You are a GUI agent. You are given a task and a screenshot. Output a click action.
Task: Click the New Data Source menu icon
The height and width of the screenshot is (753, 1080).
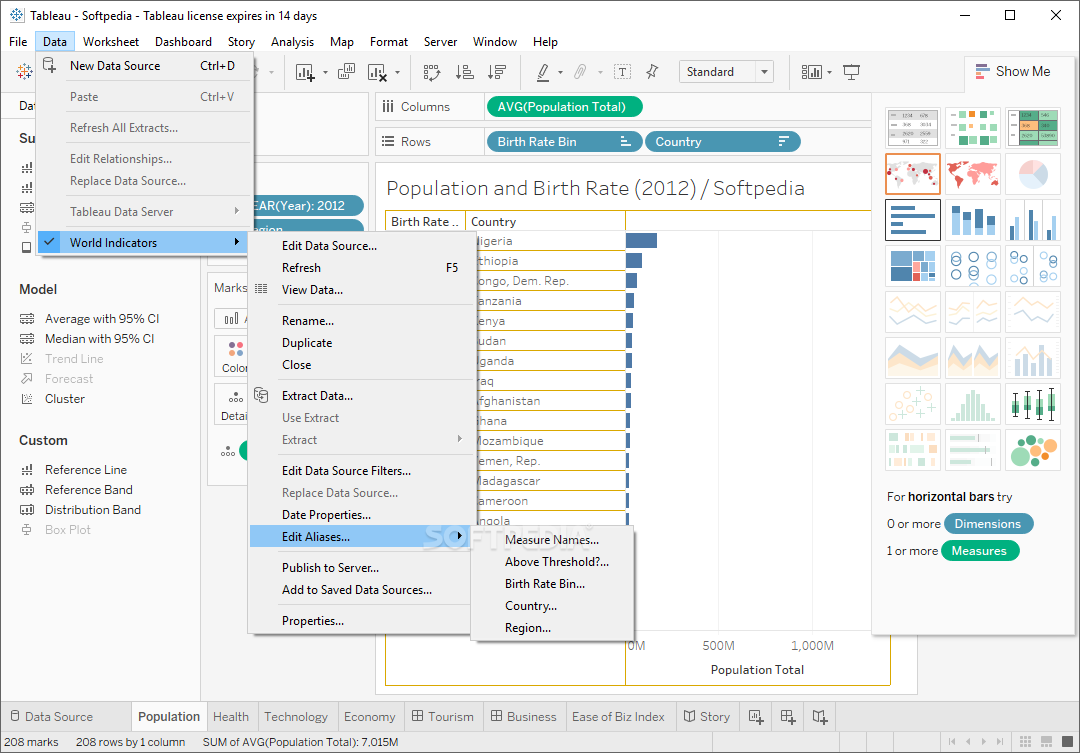point(50,65)
